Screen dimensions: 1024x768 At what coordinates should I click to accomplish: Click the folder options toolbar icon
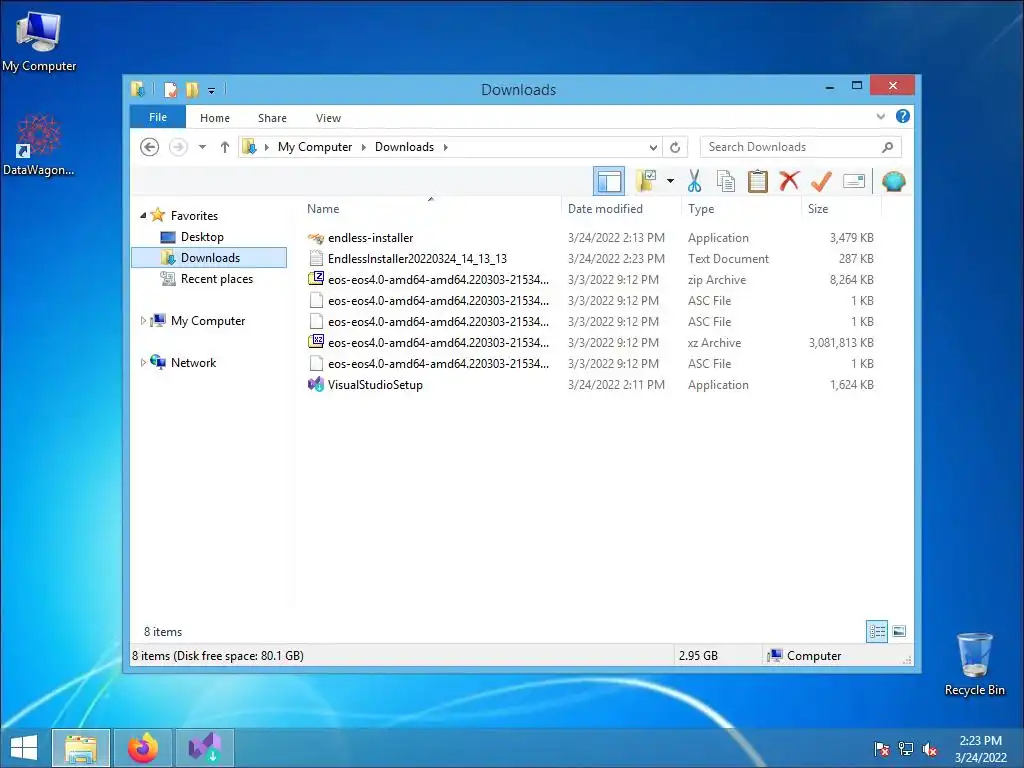click(647, 181)
